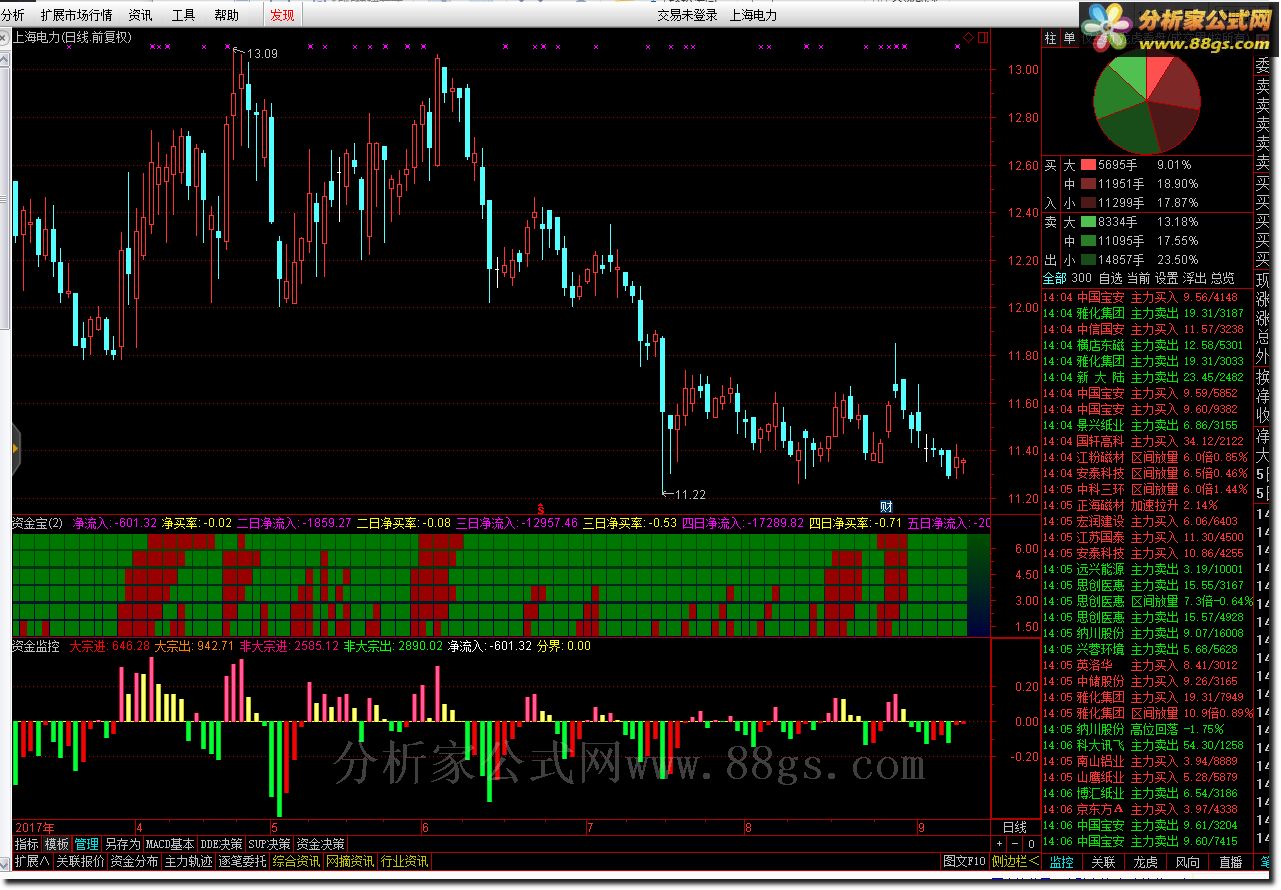Open the 资讯 menu
Screen dimensions: 1281x890
[x=140, y=15]
